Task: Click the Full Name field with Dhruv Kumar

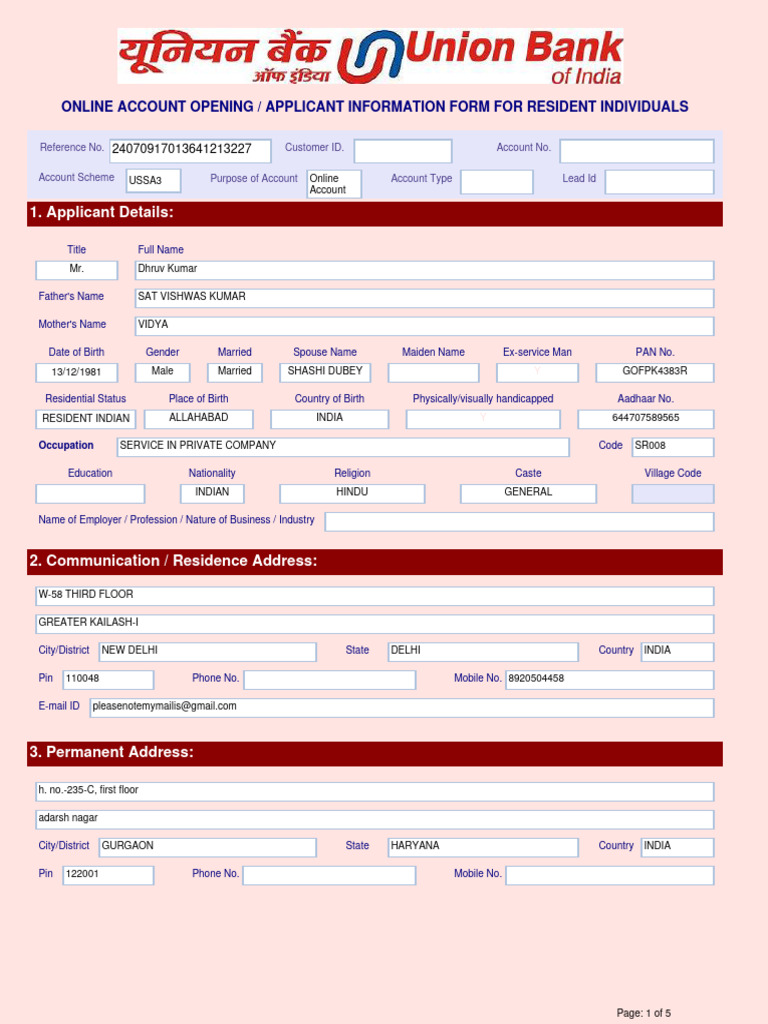Action: tap(424, 270)
